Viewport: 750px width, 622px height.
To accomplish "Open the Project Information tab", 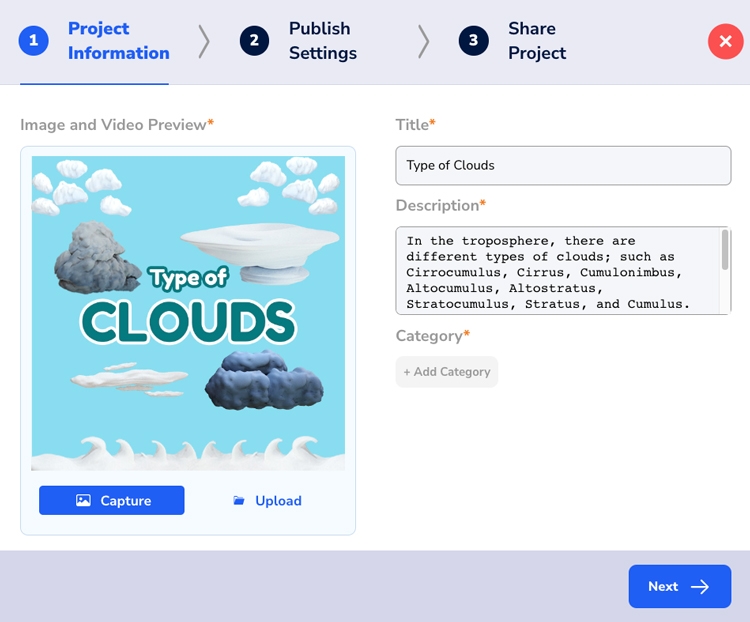I will tap(118, 41).
